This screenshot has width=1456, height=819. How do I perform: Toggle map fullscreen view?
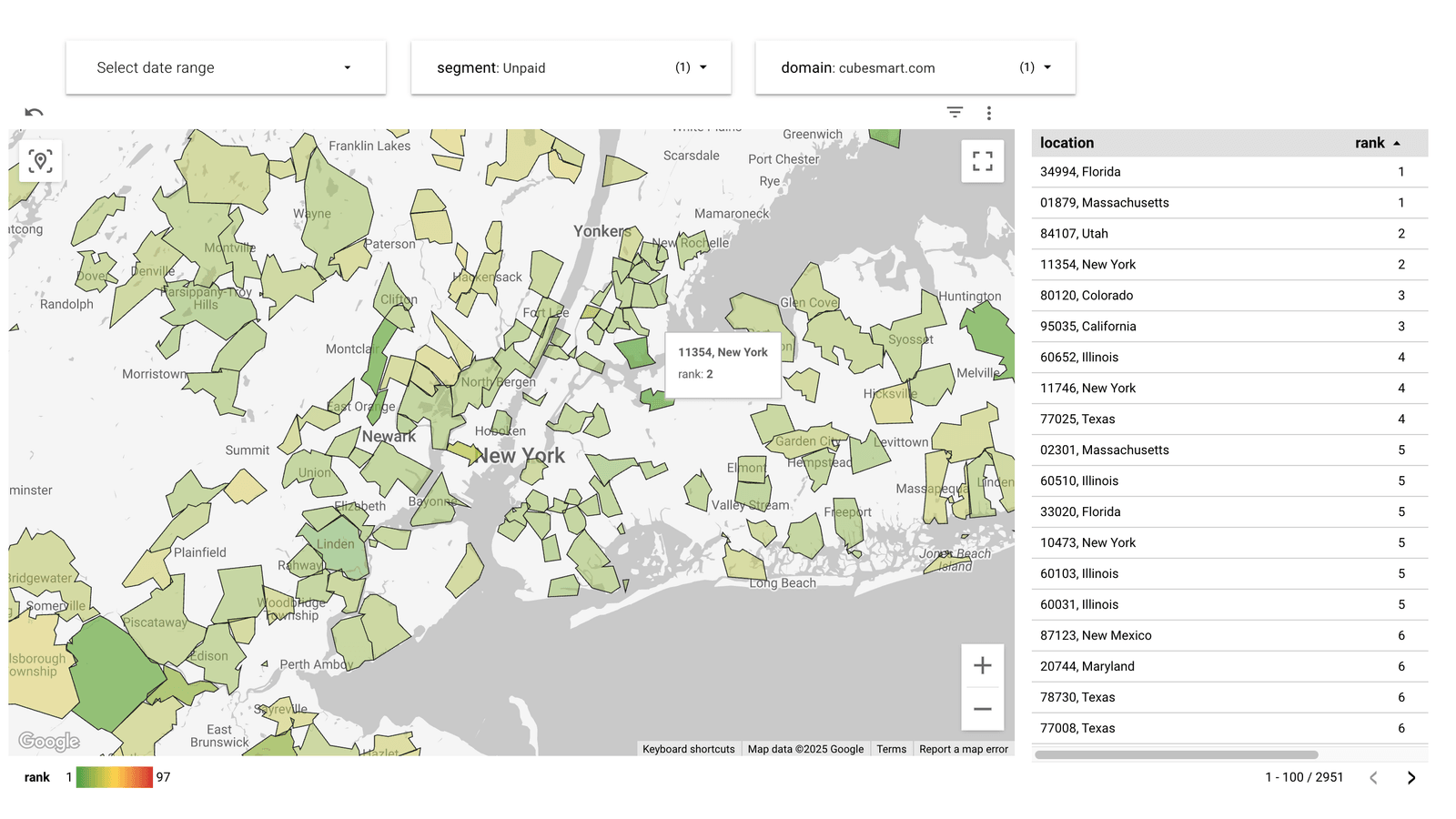point(983,161)
